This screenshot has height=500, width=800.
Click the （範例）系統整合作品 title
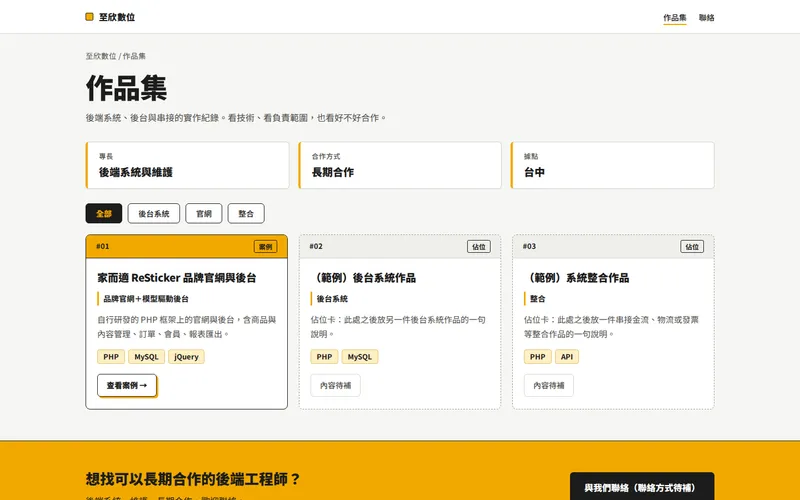(x=577, y=278)
